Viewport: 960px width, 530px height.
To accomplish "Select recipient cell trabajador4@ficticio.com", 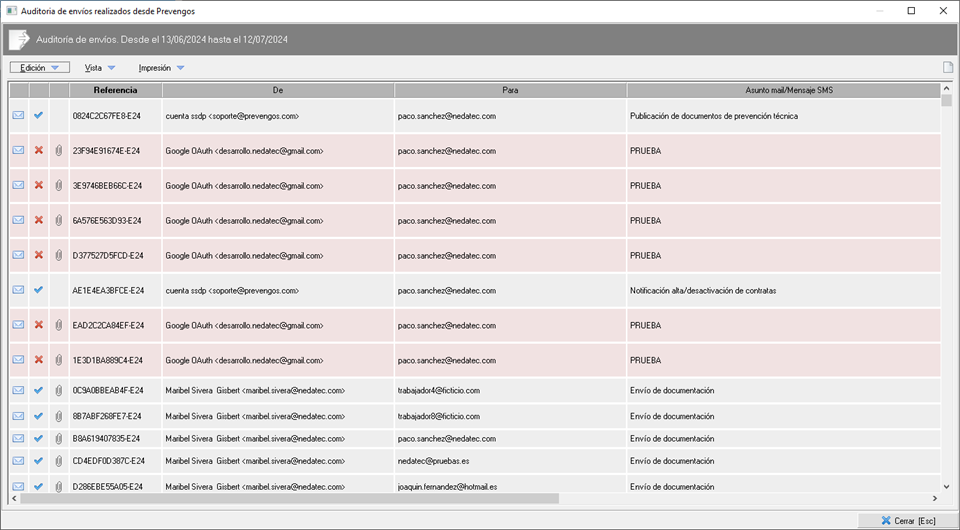I will (x=438, y=390).
